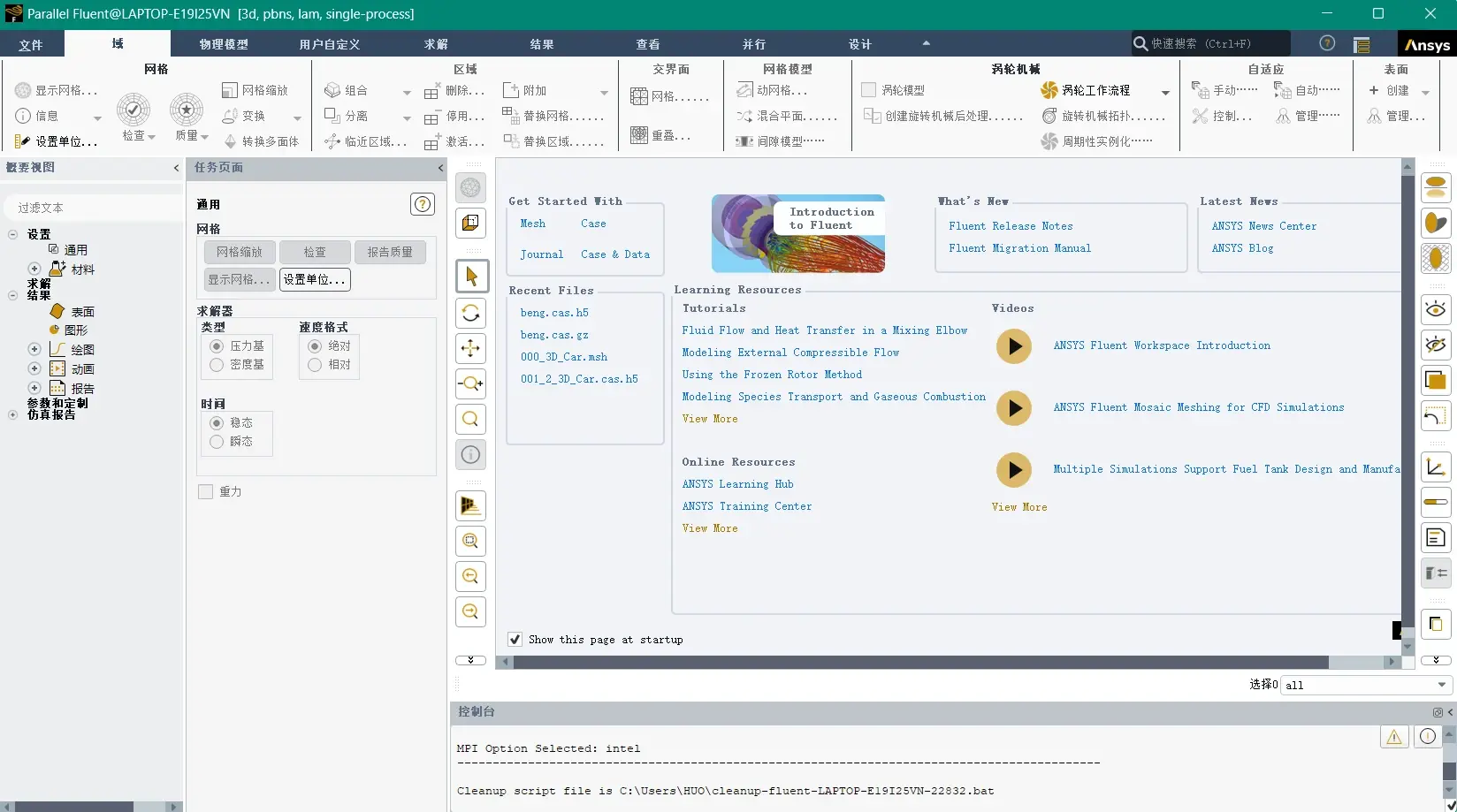1457x812 pixels.
Task: Switch to the 结果 results tab
Action: pyautogui.click(x=542, y=44)
